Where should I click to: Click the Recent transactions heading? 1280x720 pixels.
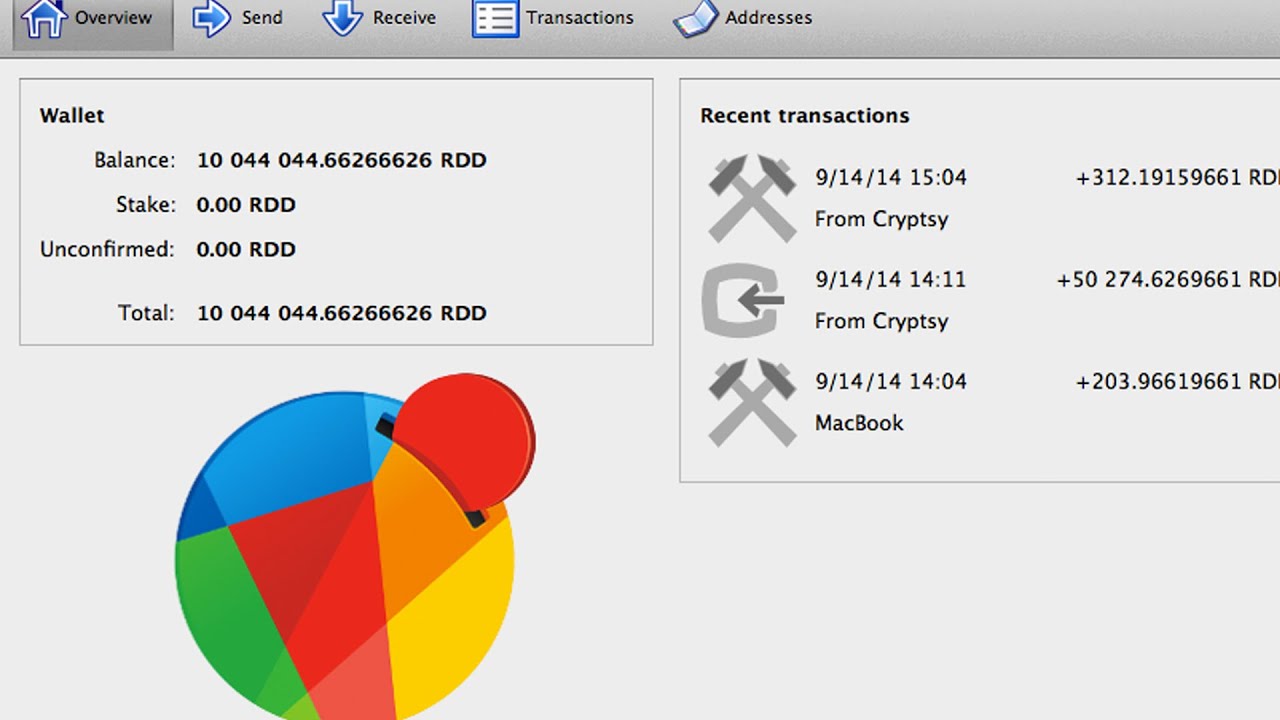tap(805, 116)
